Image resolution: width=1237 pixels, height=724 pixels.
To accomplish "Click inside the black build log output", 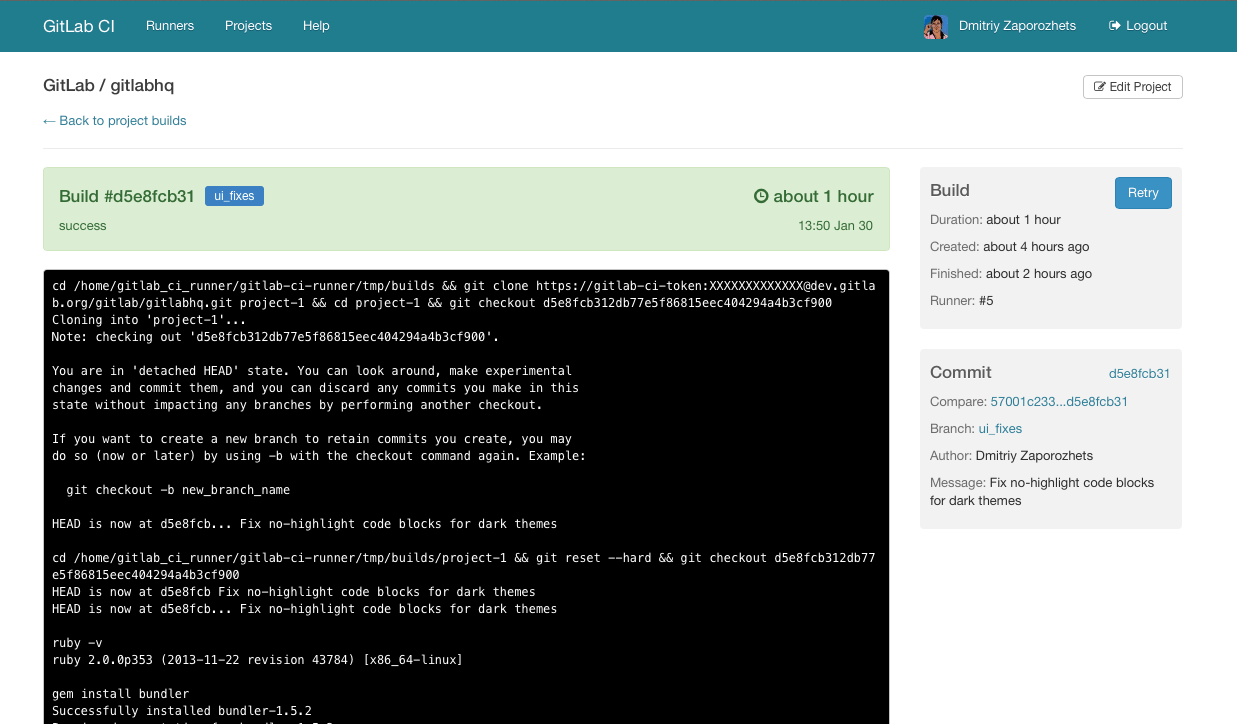I will point(466,480).
